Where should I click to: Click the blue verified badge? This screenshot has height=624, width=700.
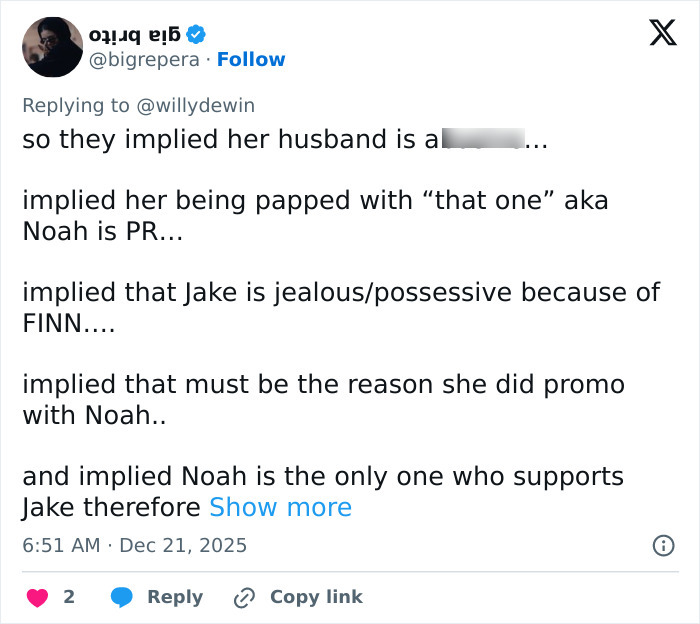click(x=197, y=34)
